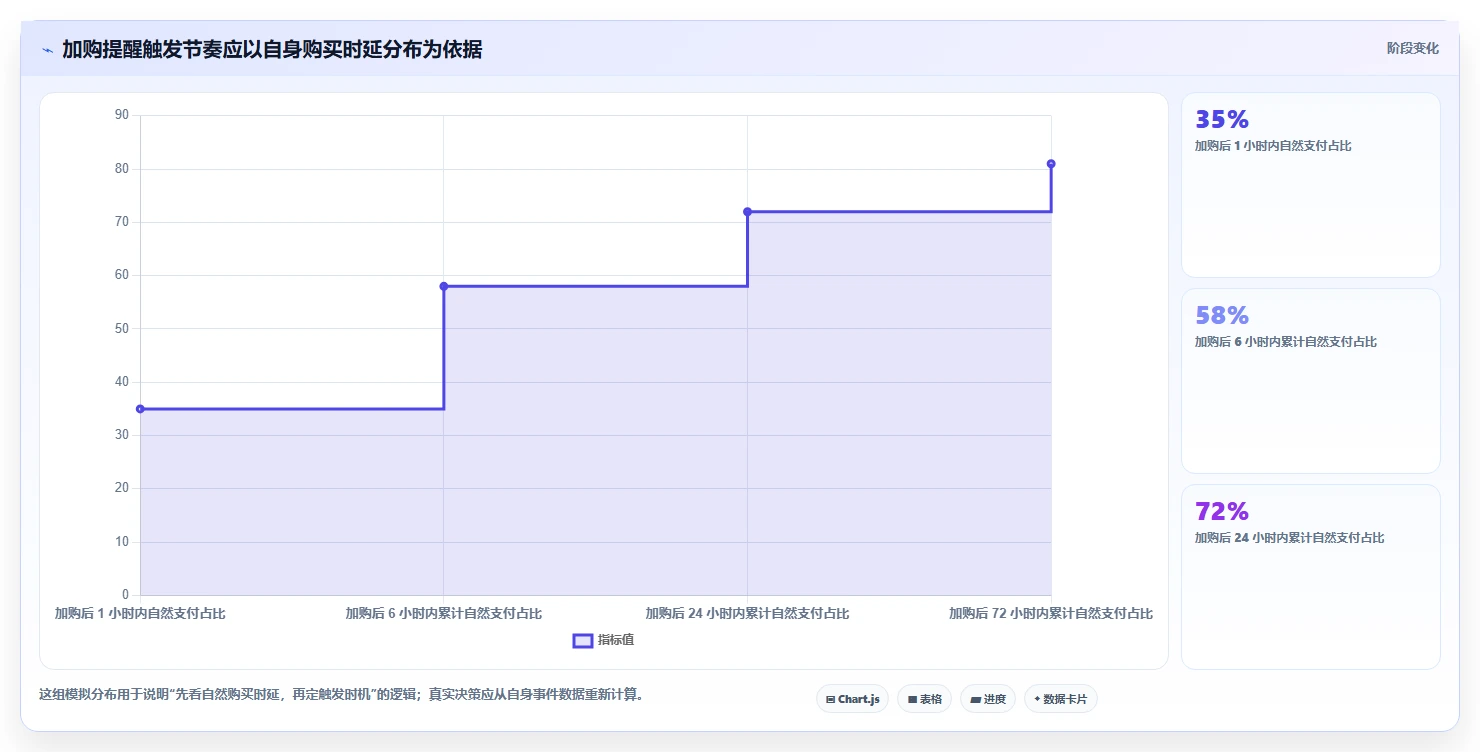1480x752 pixels.
Task: Click y-axis tick label 90
Action: (x=122, y=115)
